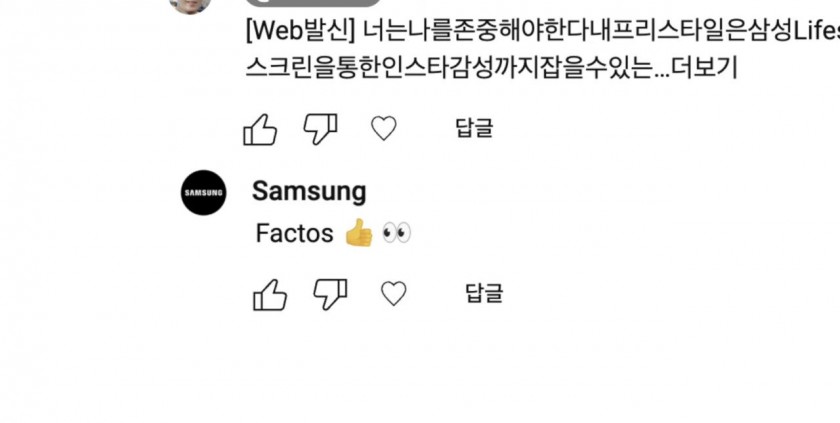840x423 pixels.
Task: Reply (답글) to the [Web발신] comment
Action: click(x=474, y=128)
